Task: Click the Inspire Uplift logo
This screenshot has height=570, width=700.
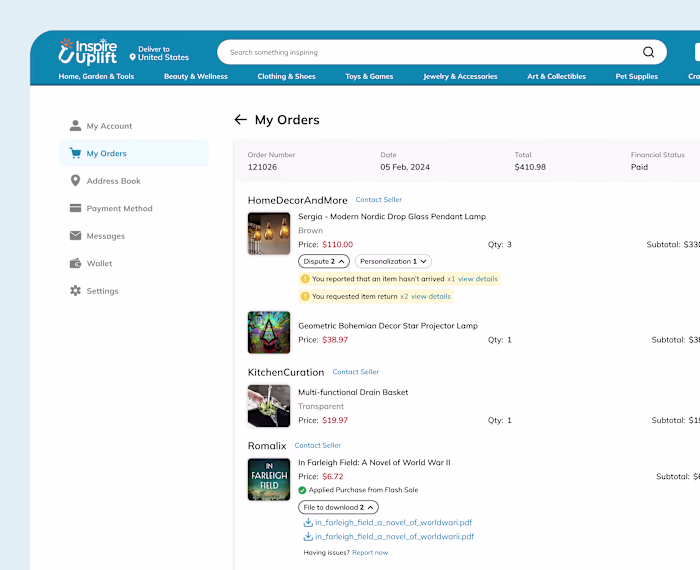Action: [88, 52]
